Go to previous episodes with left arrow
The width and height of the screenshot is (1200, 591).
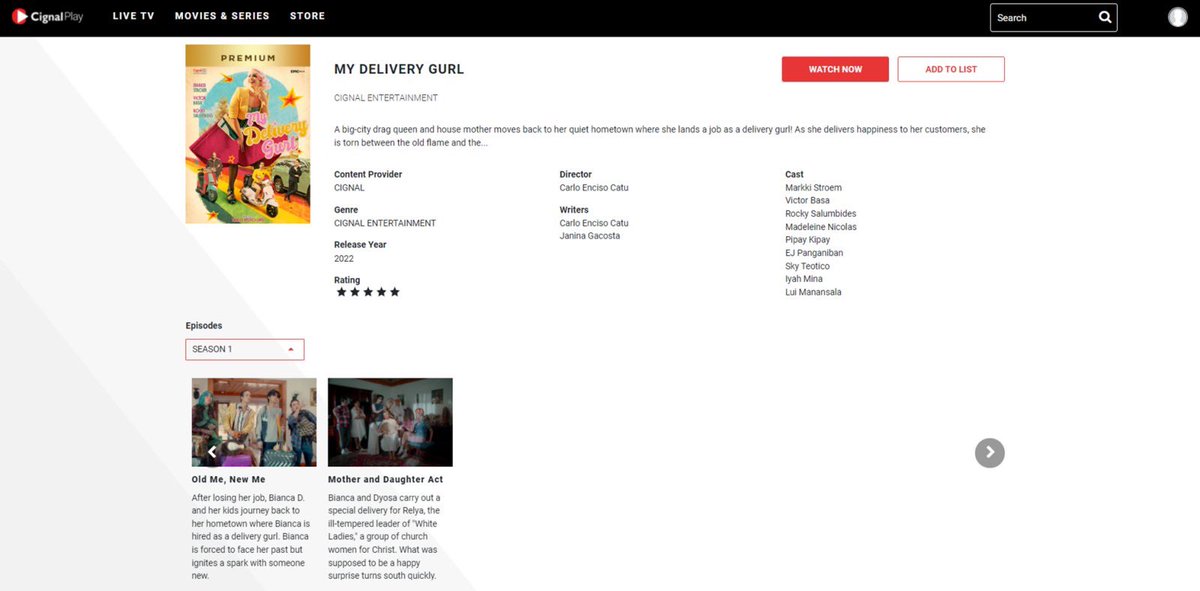[212, 452]
